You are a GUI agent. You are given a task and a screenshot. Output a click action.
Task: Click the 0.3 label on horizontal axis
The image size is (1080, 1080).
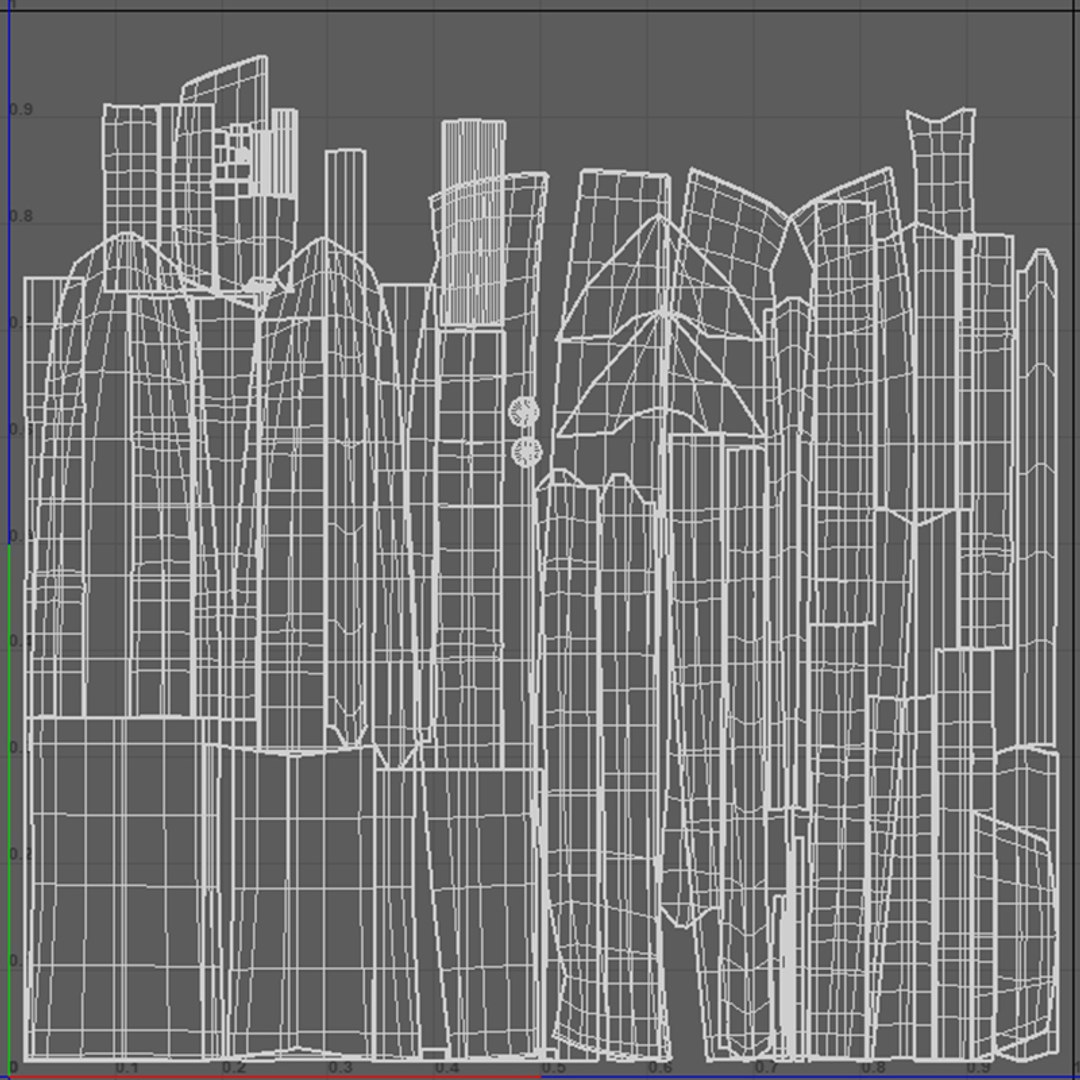click(x=340, y=1068)
